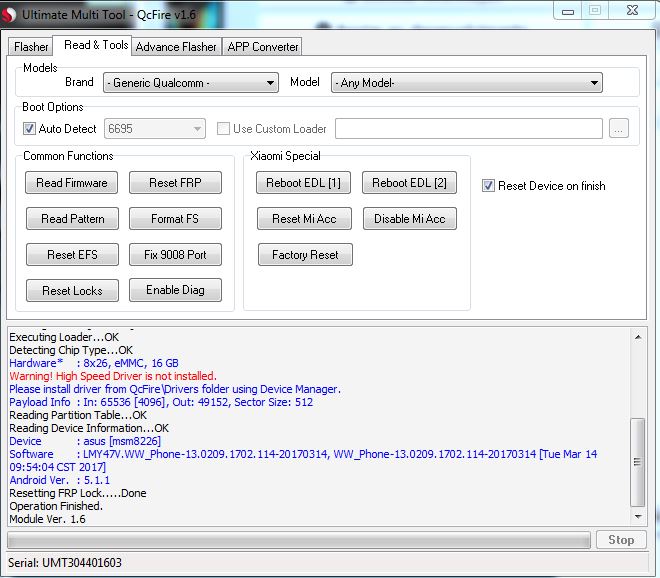Click the Reset Locks button
Screen dimensions: 660x578
pyautogui.click(x=72, y=290)
